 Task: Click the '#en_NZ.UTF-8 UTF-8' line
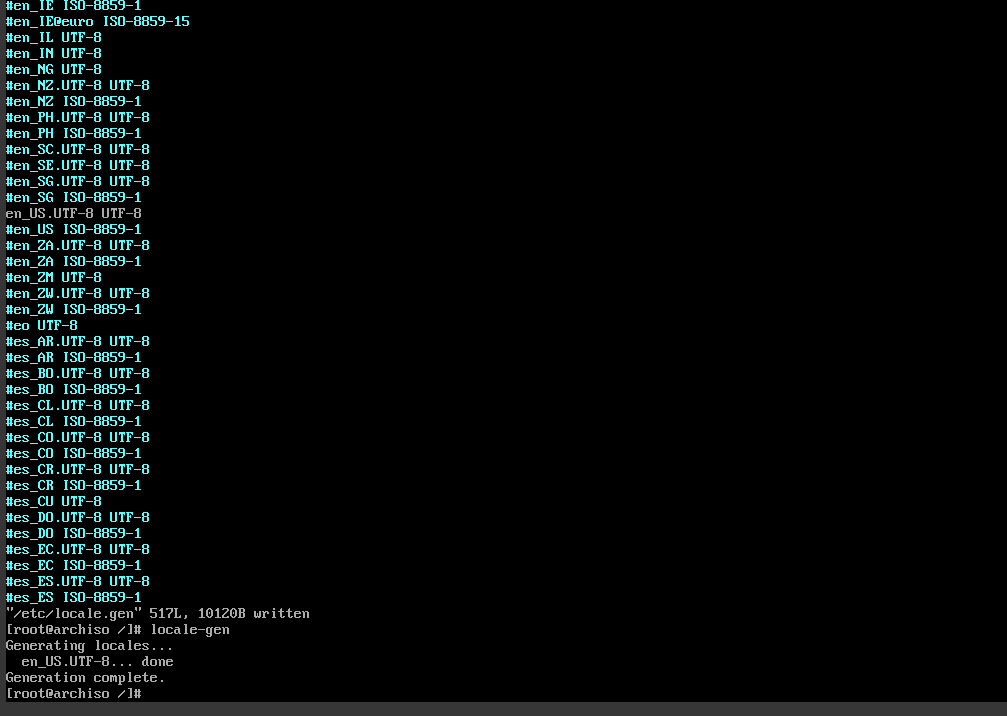click(78, 85)
